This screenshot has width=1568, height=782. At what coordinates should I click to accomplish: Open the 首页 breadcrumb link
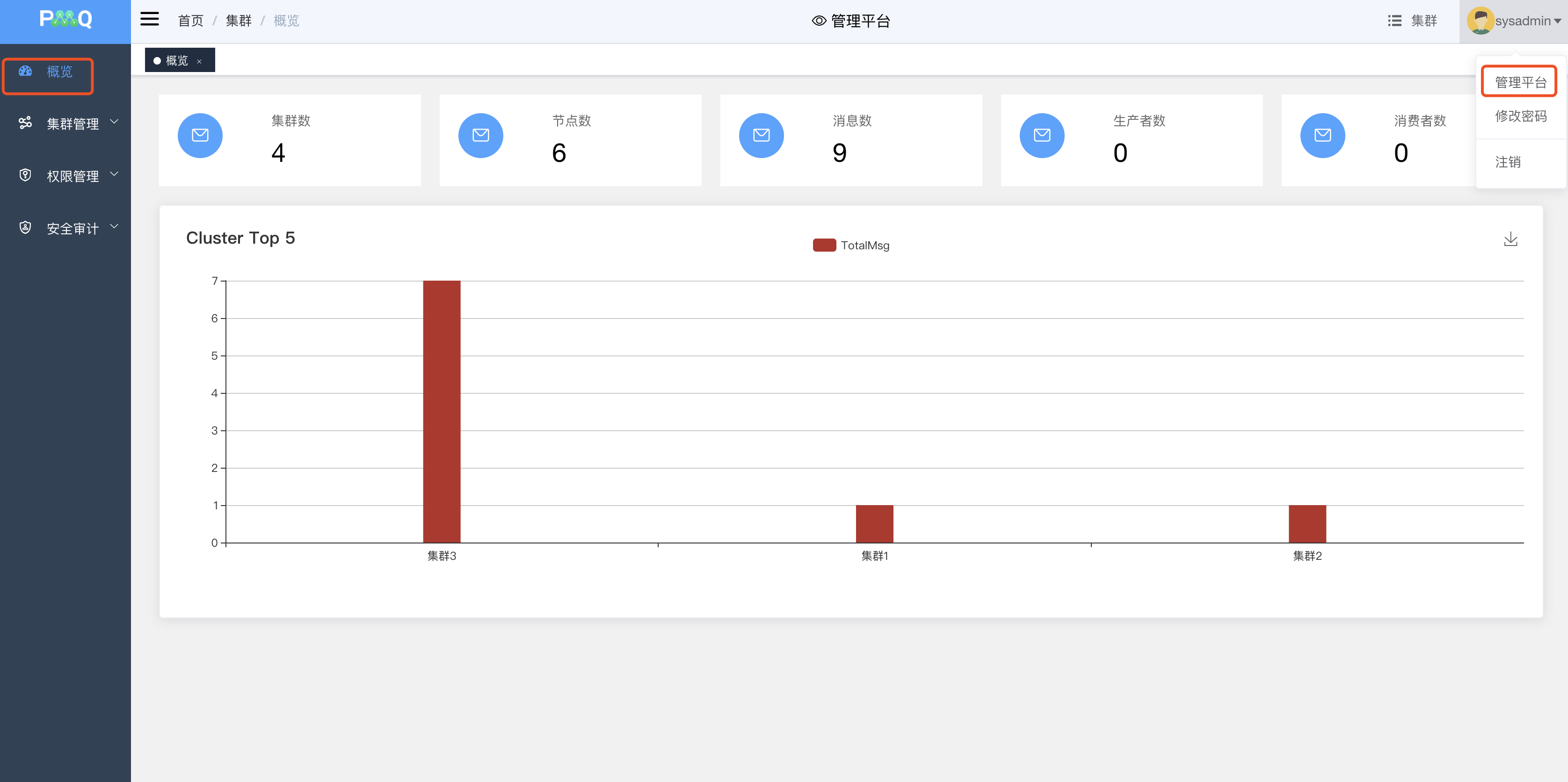point(190,21)
